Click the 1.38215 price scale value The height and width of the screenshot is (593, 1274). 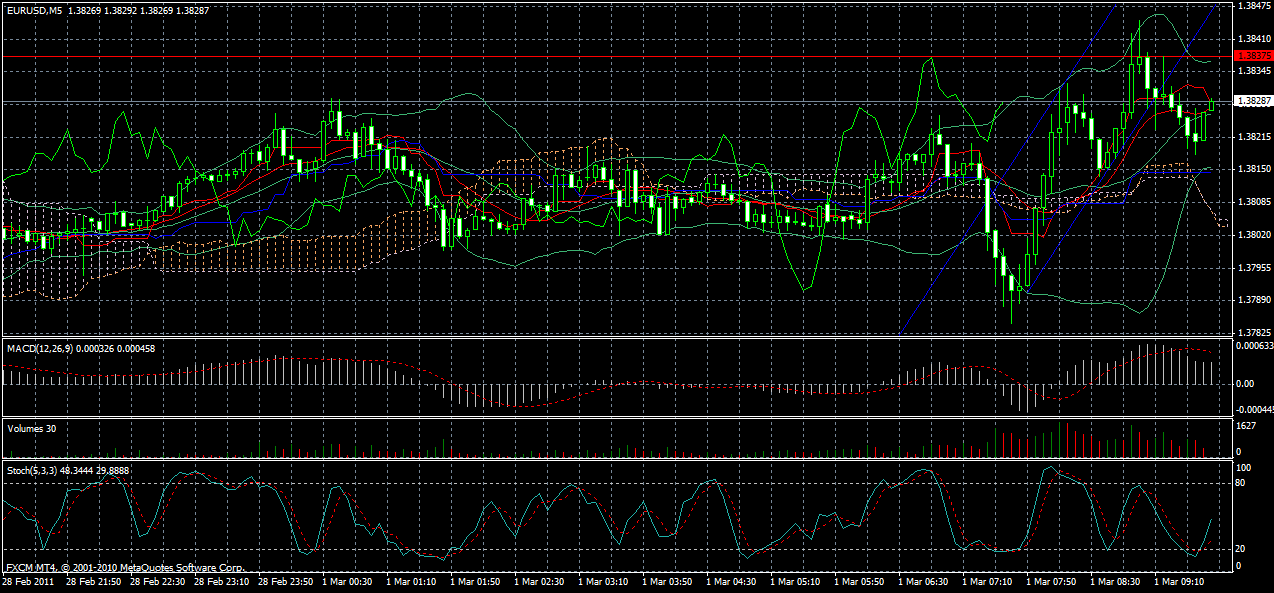pyautogui.click(x=1254, y=136)
